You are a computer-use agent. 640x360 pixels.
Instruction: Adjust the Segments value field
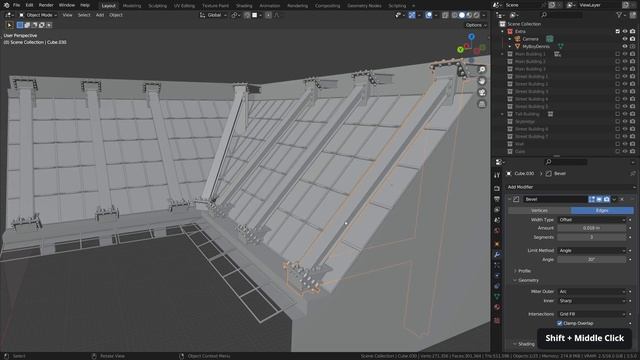point(591,237)
